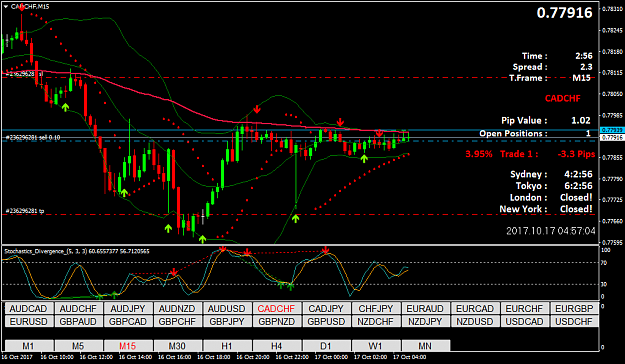Select the active M15 timeframe

pyautogui.click(x=128, y=346)
